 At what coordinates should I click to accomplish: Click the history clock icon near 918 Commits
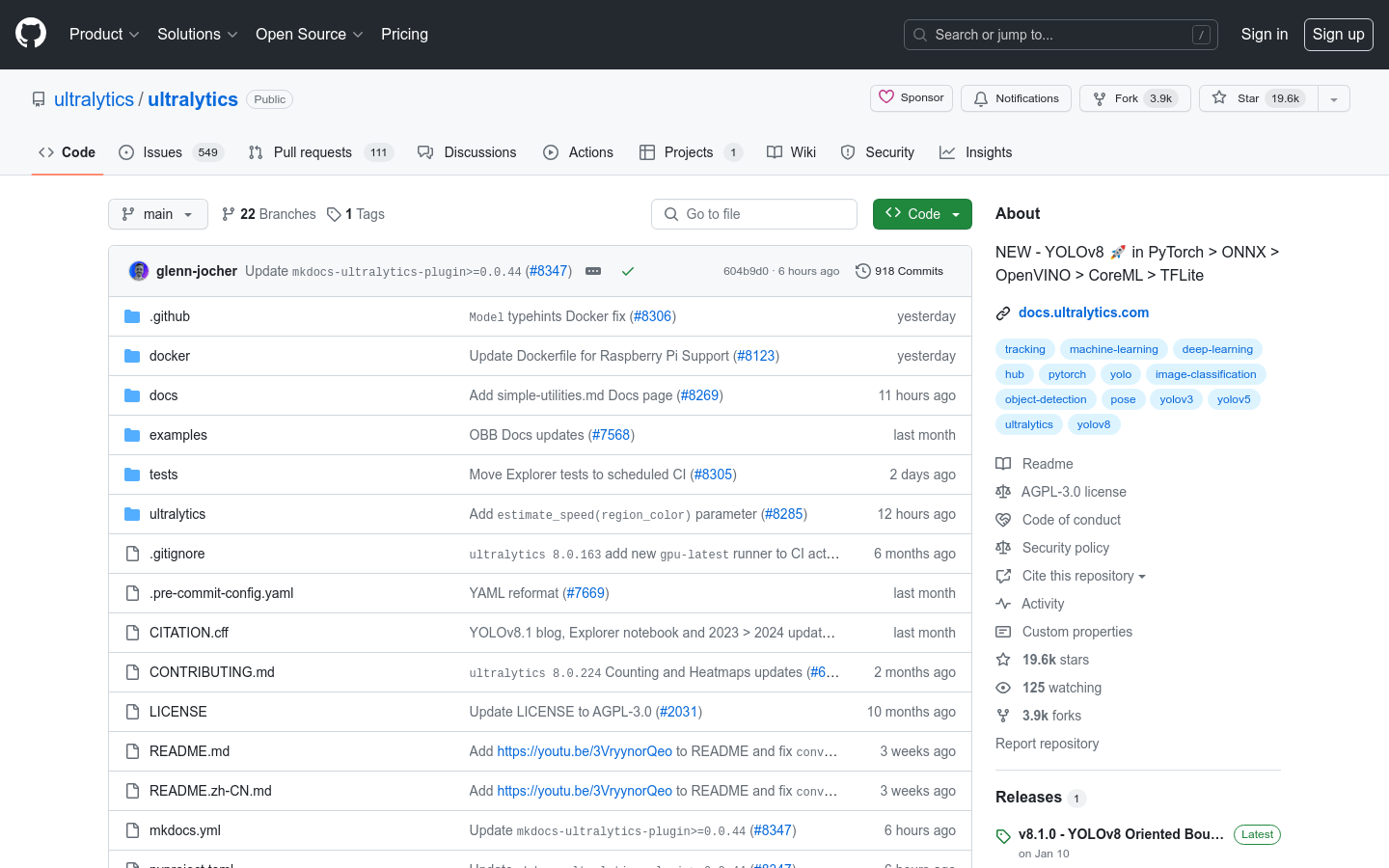coord(863,271)
